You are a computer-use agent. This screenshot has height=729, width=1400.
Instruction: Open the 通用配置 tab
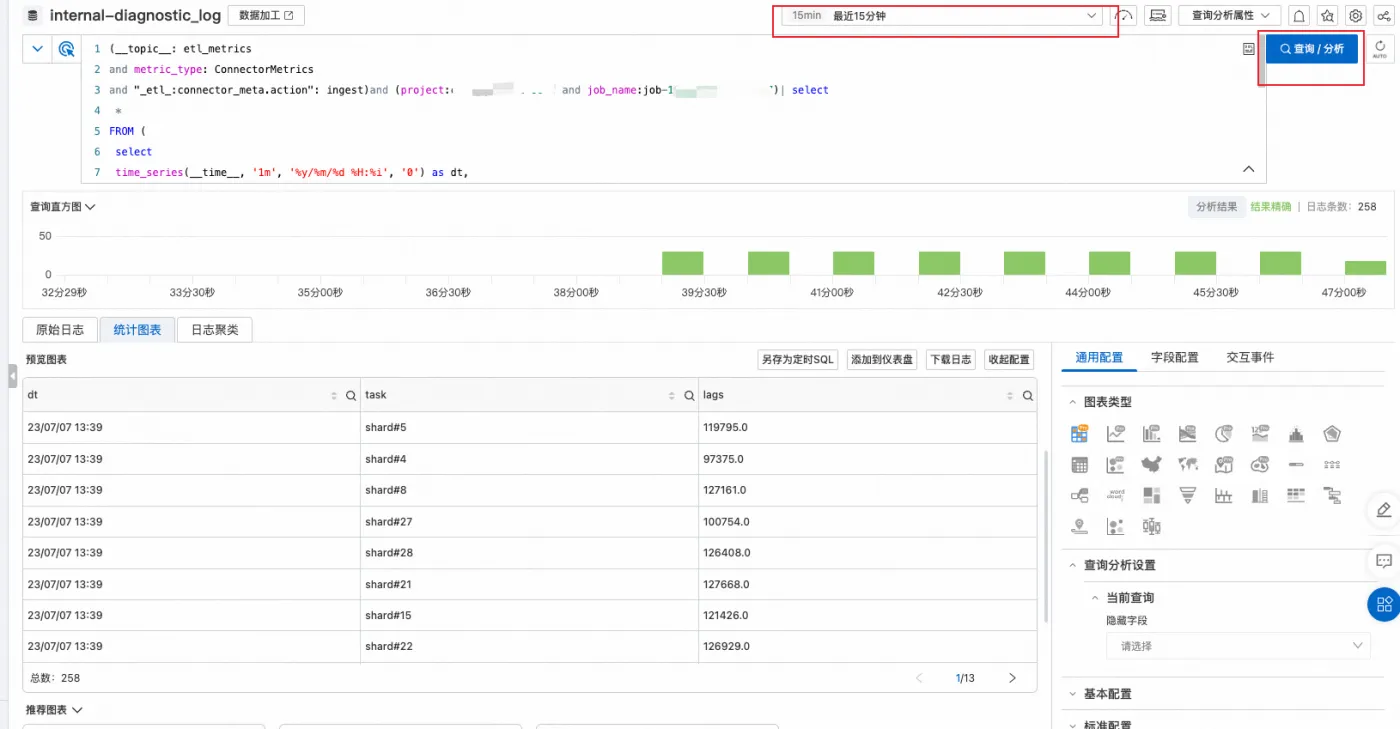click(x=1099, y=357)
